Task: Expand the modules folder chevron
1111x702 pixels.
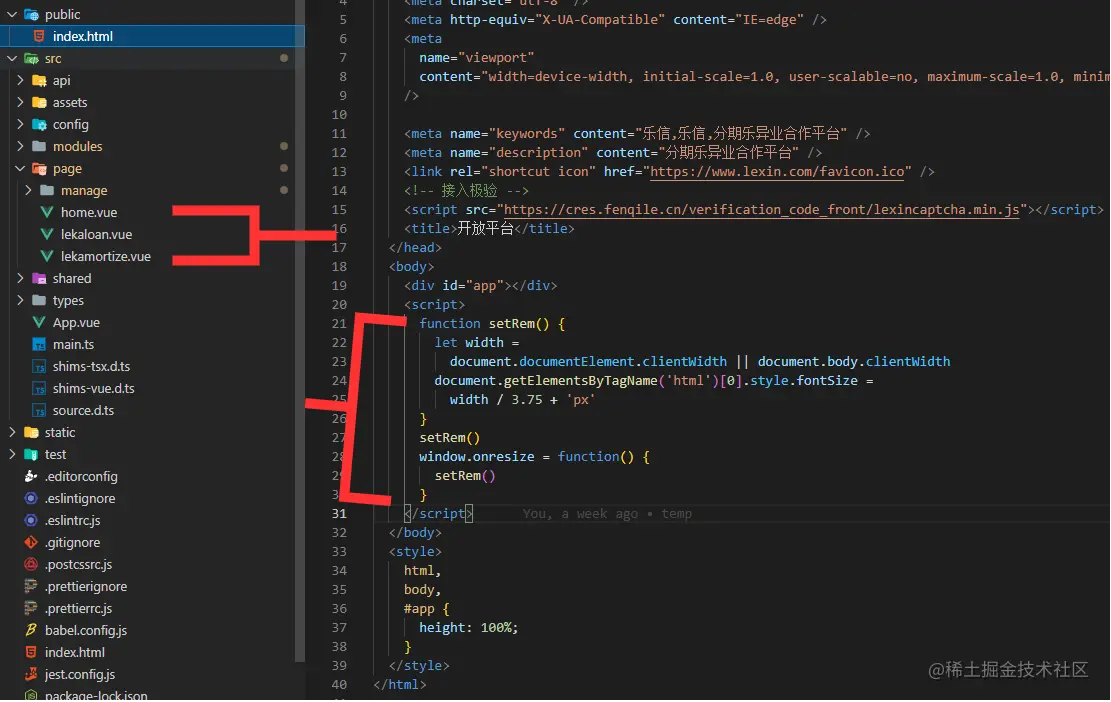Action: pyautogui.click(x=21, y=146)
